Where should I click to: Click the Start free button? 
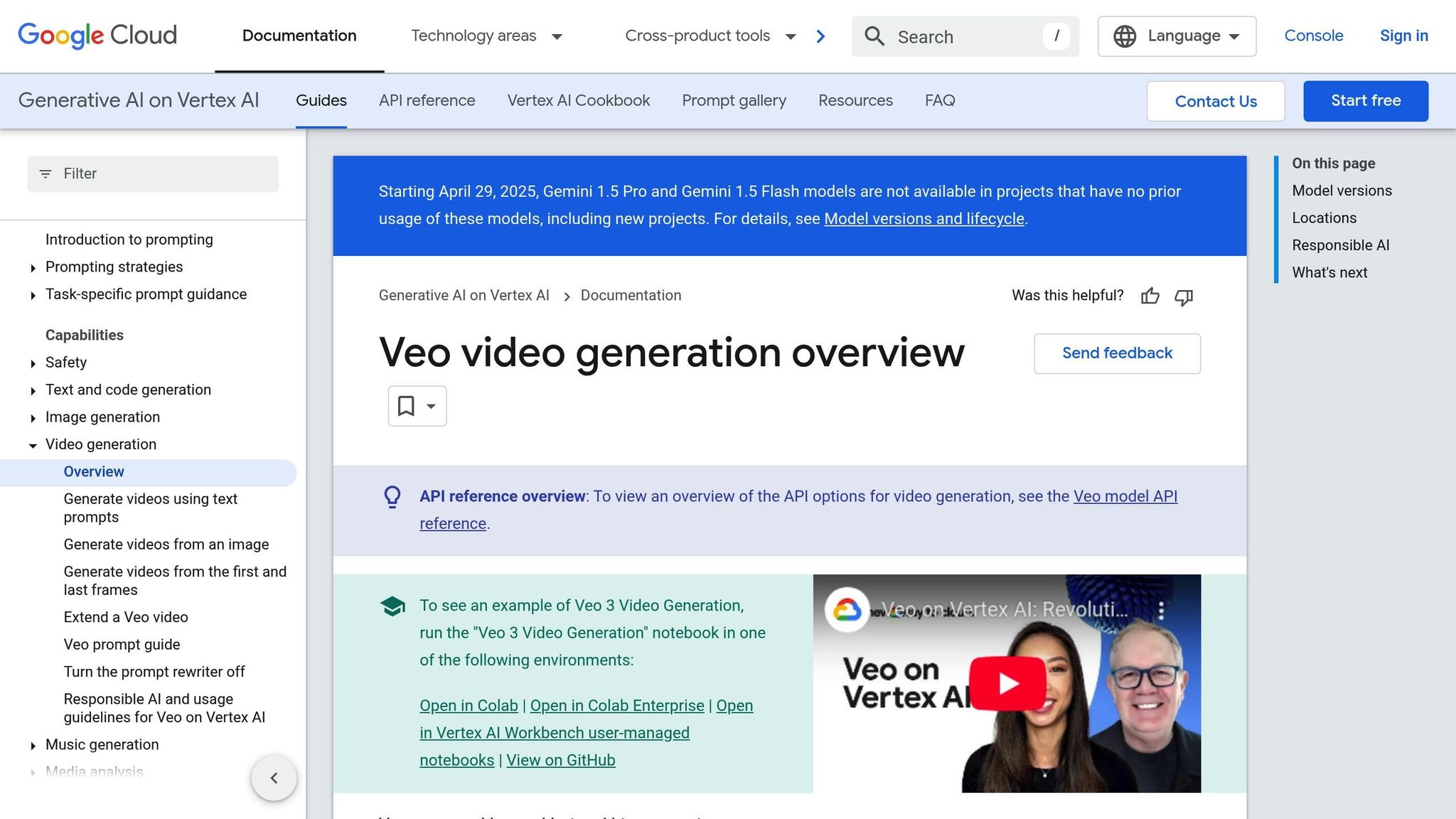(1366, 101)
